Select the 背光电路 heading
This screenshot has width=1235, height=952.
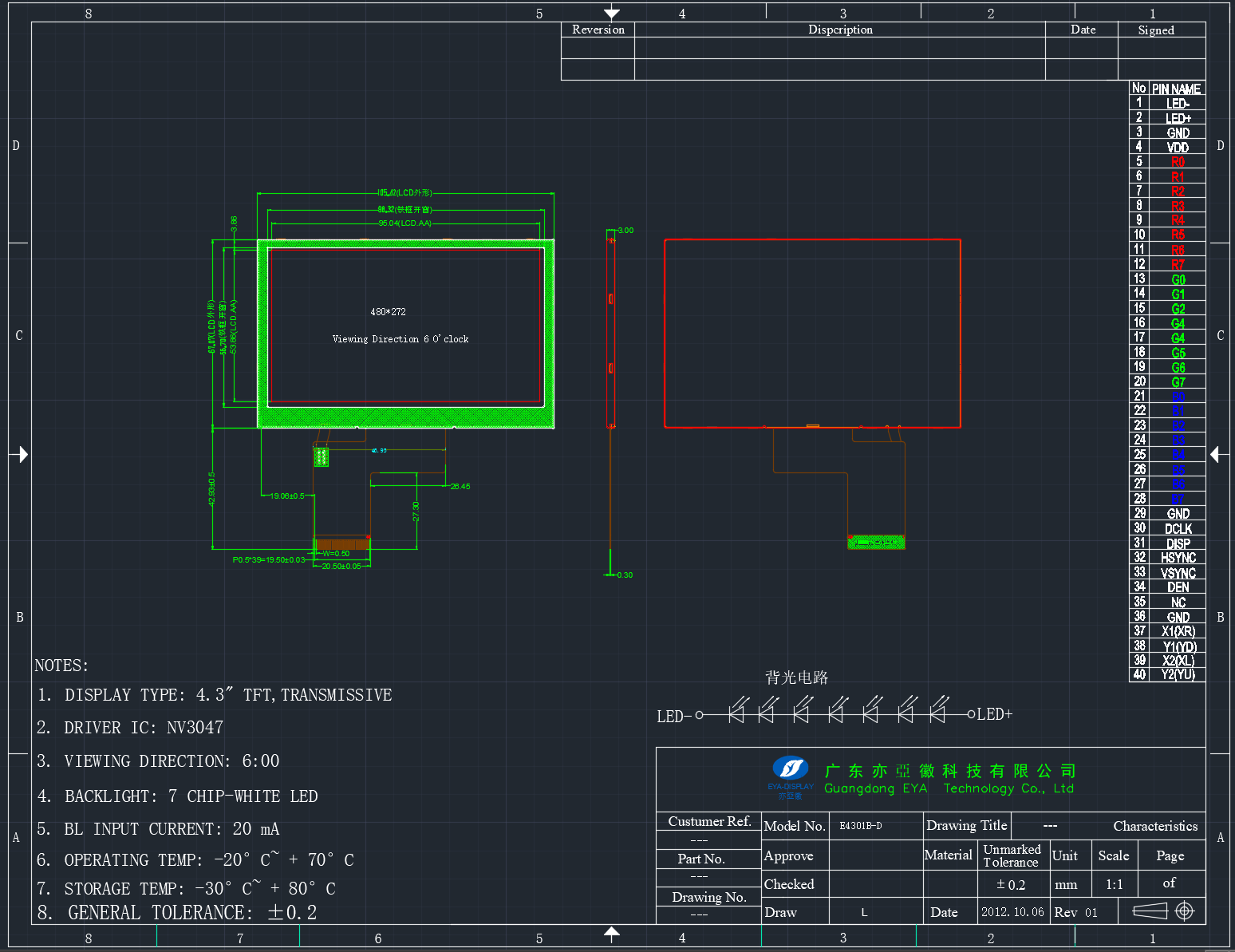point(796,677)
